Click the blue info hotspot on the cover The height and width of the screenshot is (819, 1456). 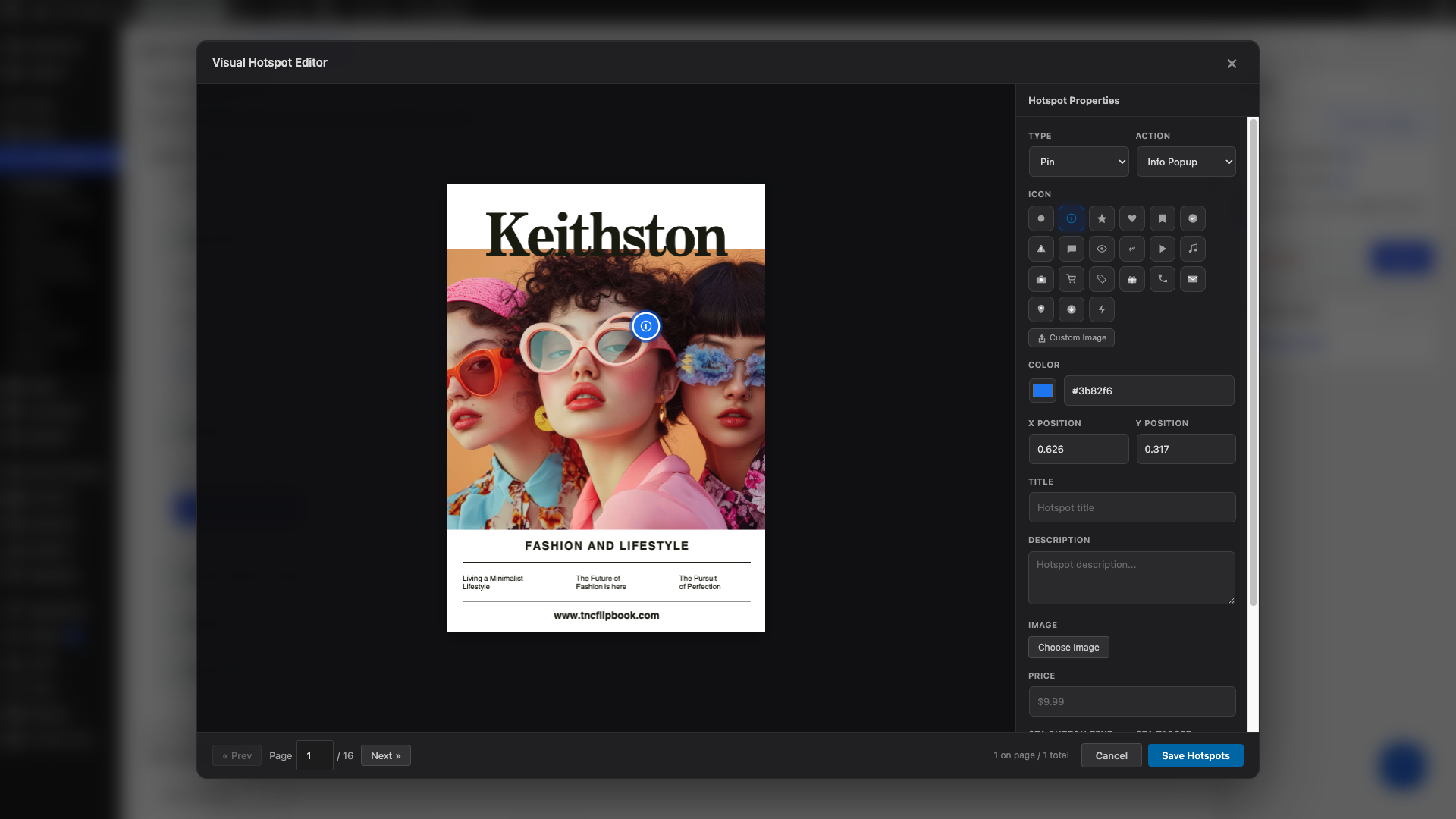[x=646, y=326]
